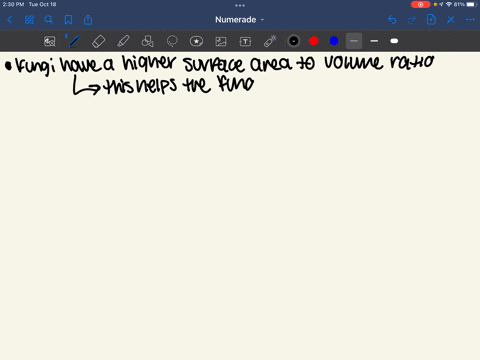Tap the screen recording indicator
480x360 pixels.
point(420,5)
